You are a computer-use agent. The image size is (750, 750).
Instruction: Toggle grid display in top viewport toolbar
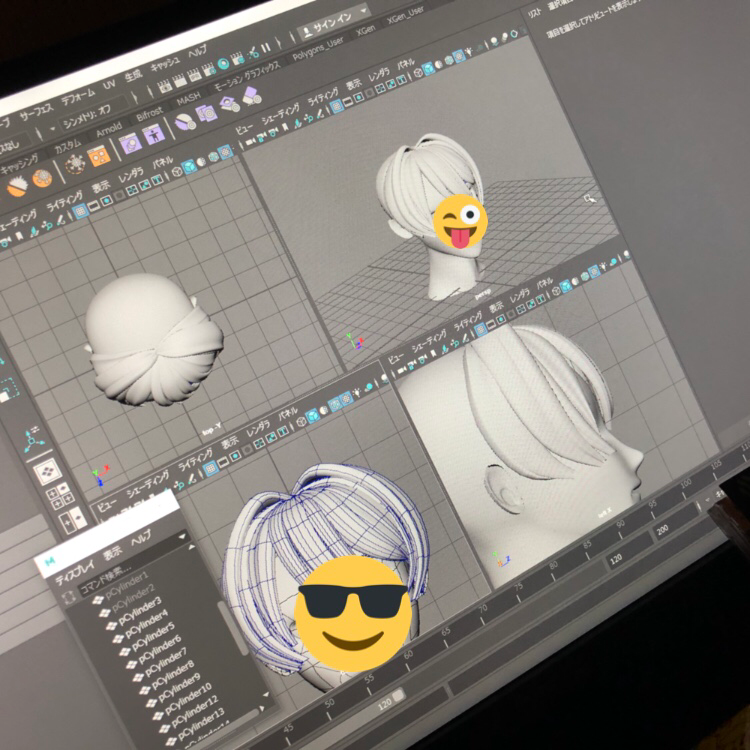[80, 210]
